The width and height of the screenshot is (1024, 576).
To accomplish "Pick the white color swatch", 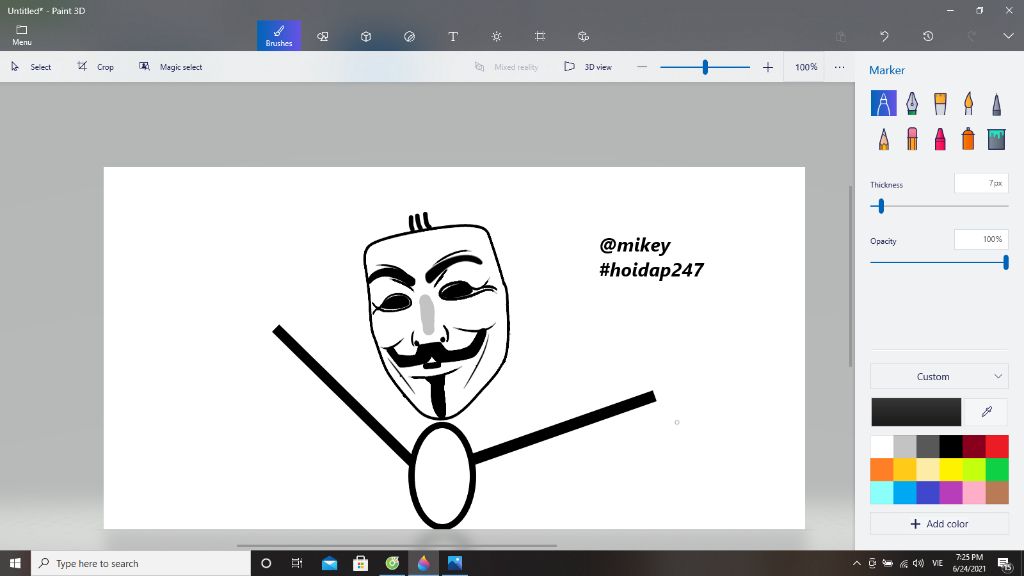I will (x=882, y=447).
